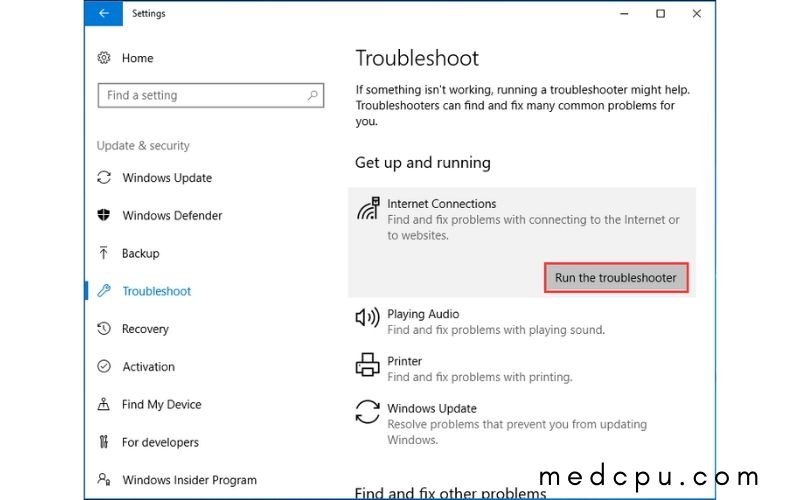This screenshot has width=800, height=500.
Task: Click the Playing Audio speaker icon
Action: pos(367,317)
